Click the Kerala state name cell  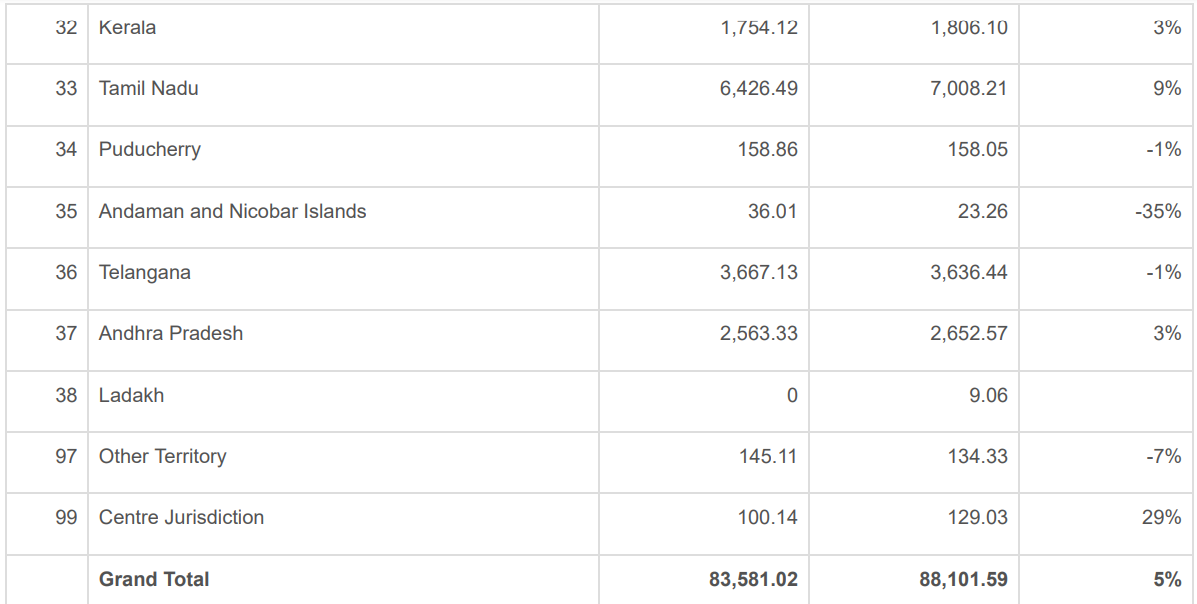tap(128, 28)
